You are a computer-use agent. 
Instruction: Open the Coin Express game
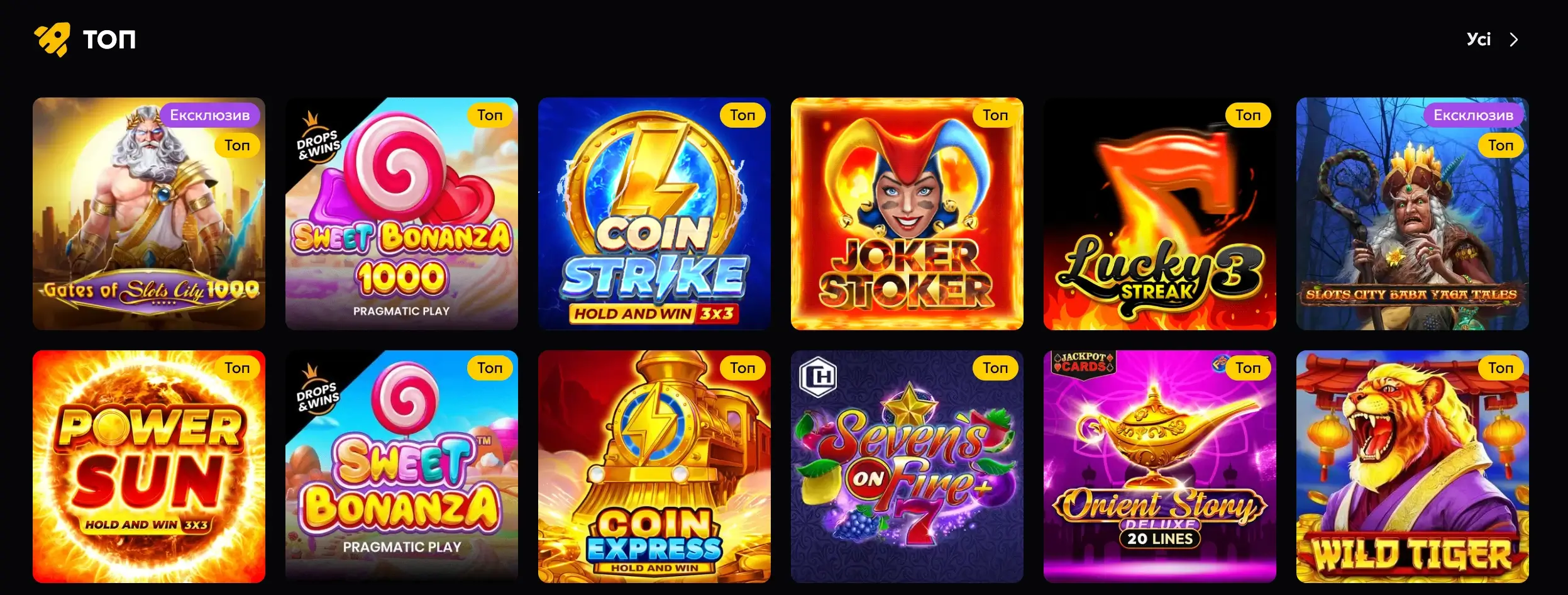(654, 467)
